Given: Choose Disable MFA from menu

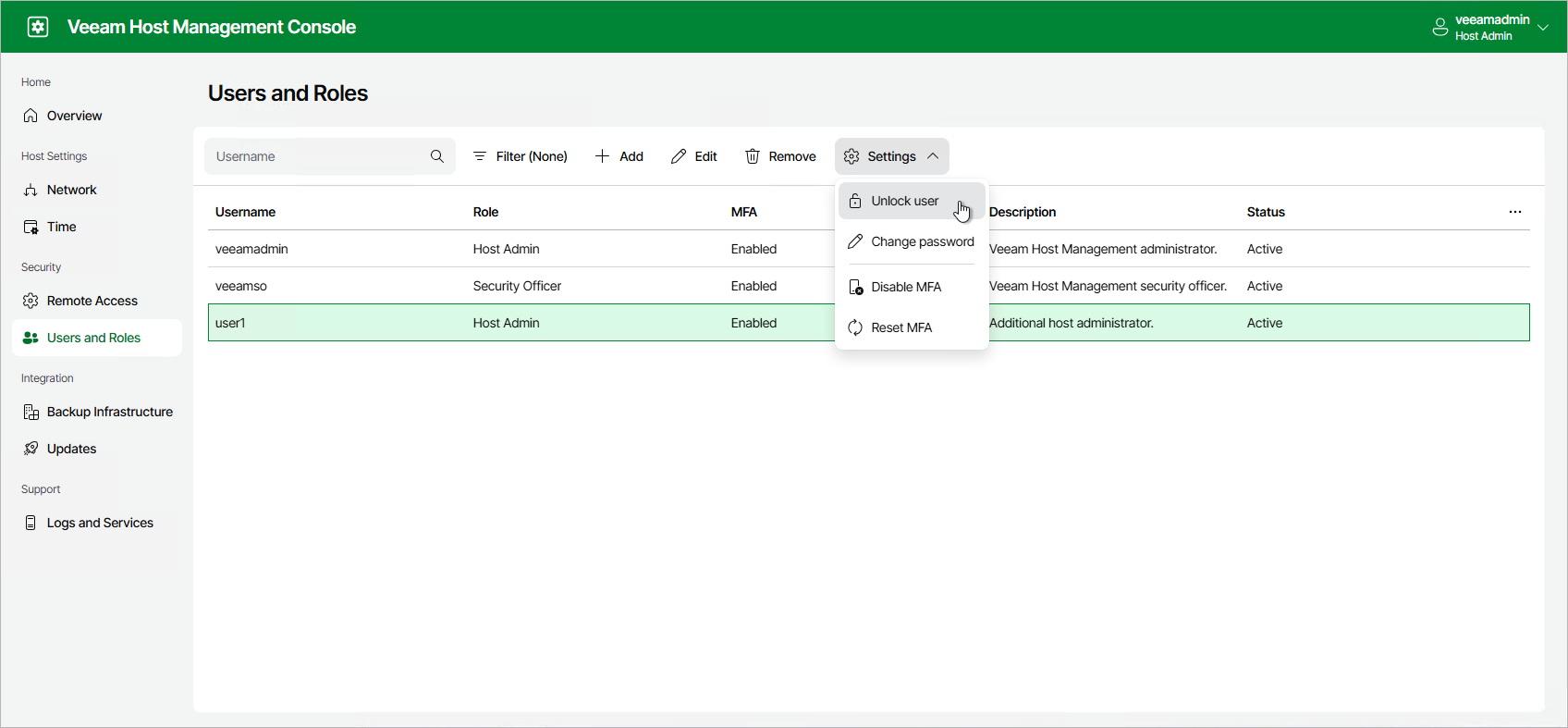Looking at the screenshot, I should pyautogui.click(x=912, y=287).
